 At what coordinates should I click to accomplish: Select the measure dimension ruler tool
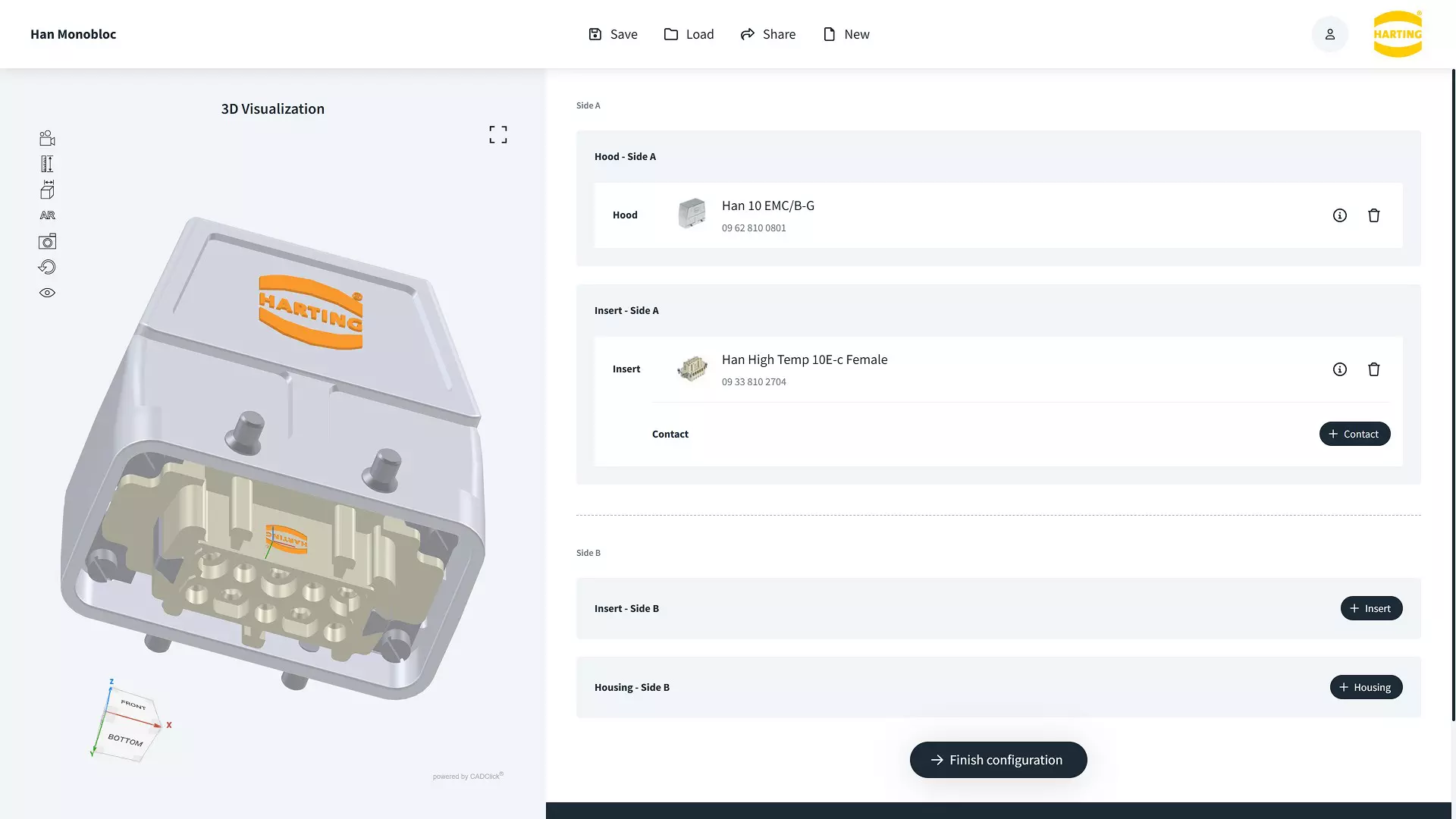pos(47,164)
